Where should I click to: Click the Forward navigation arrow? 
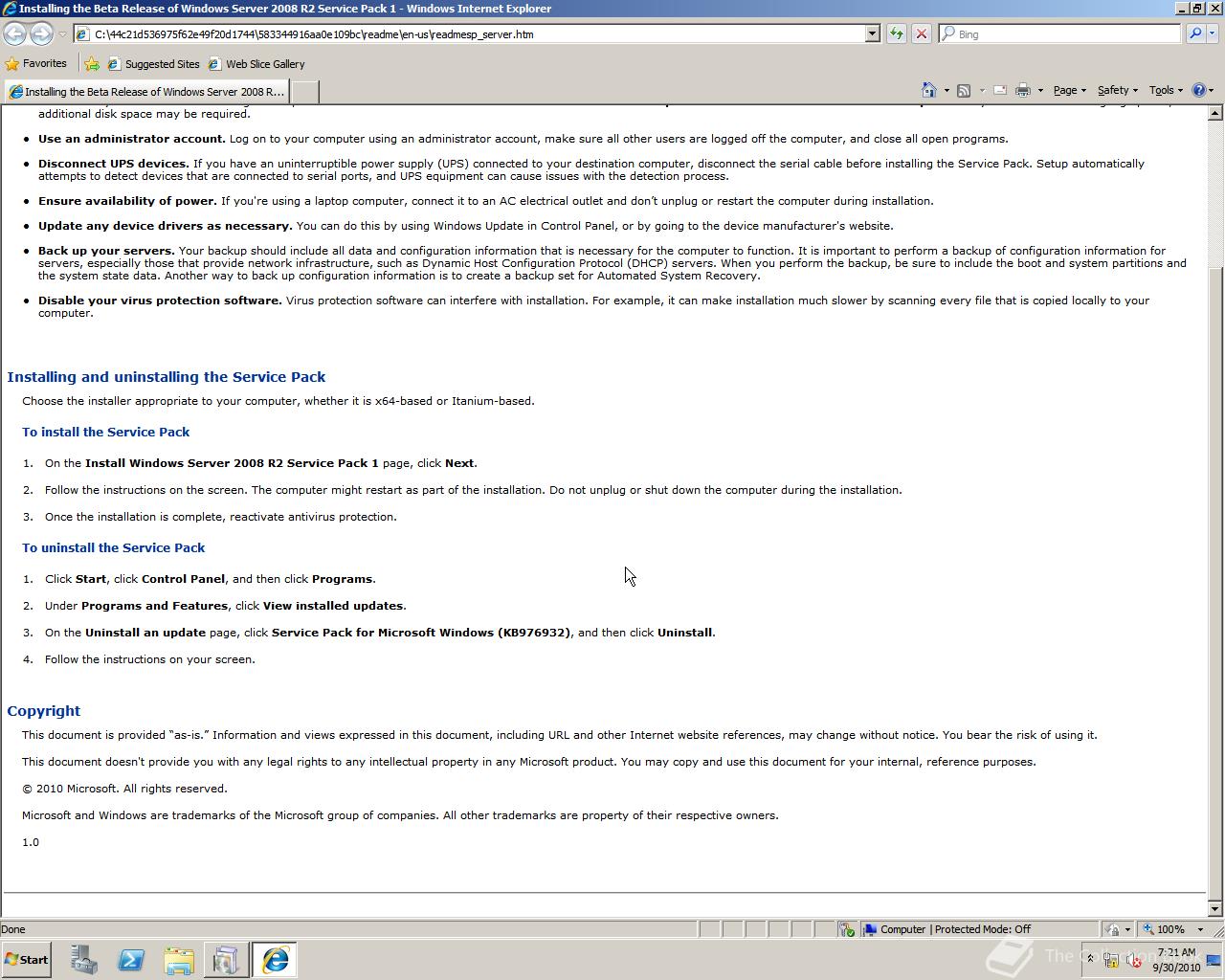click(41, 33)
